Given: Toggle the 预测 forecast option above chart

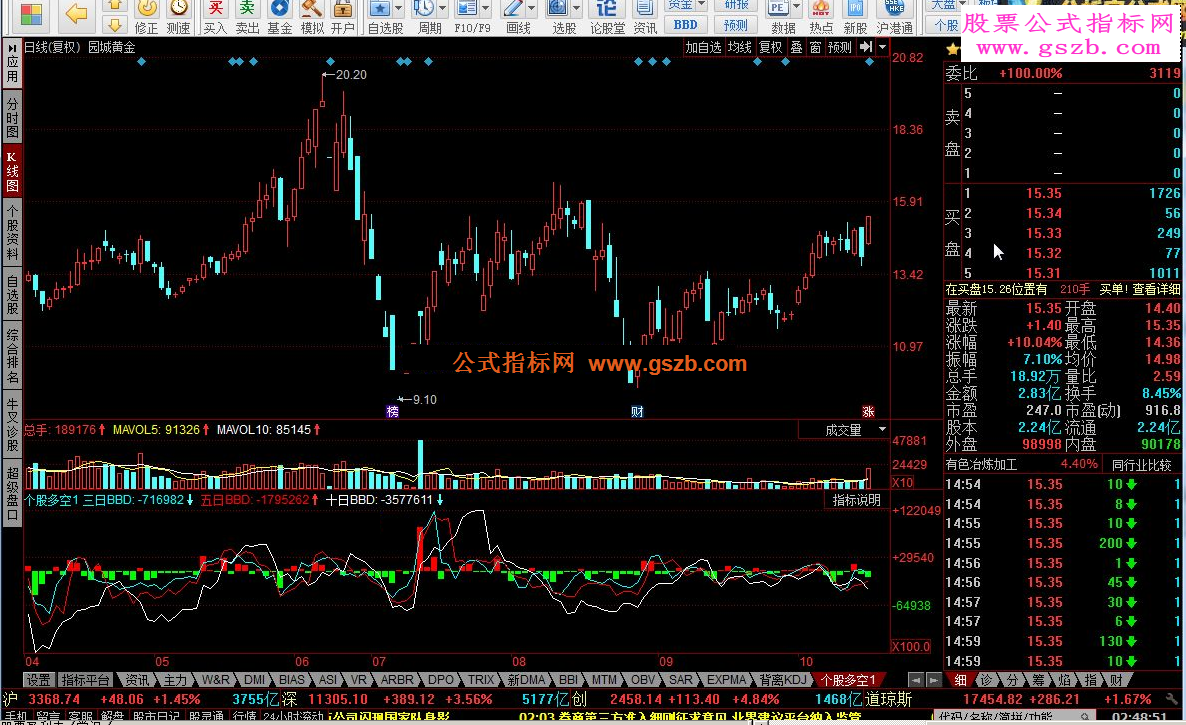Looking at the screenshot, I should [840, 47].
